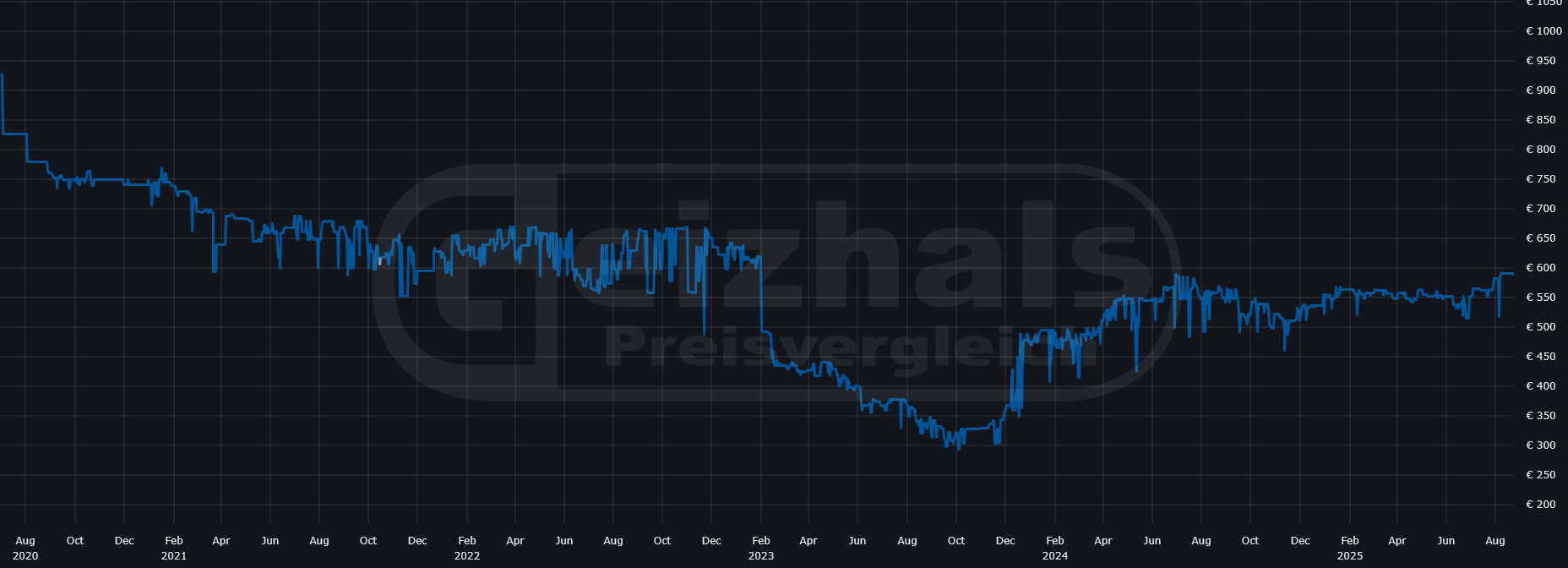Select the Feb 2024 time axis label
Screen dimensions: 1568x568
point(1055,548)
